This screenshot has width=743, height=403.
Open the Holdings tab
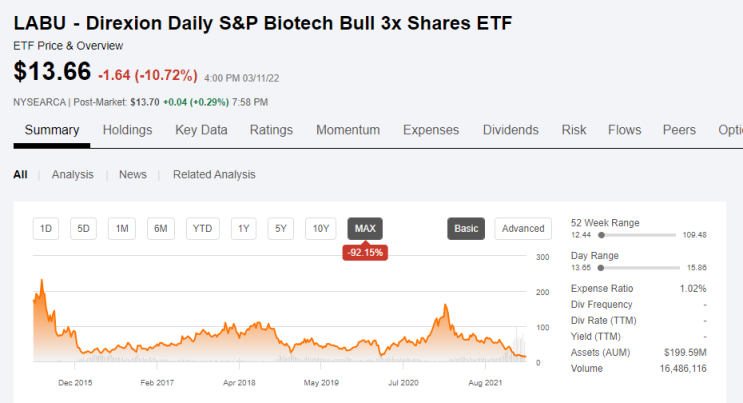(127, 130)
